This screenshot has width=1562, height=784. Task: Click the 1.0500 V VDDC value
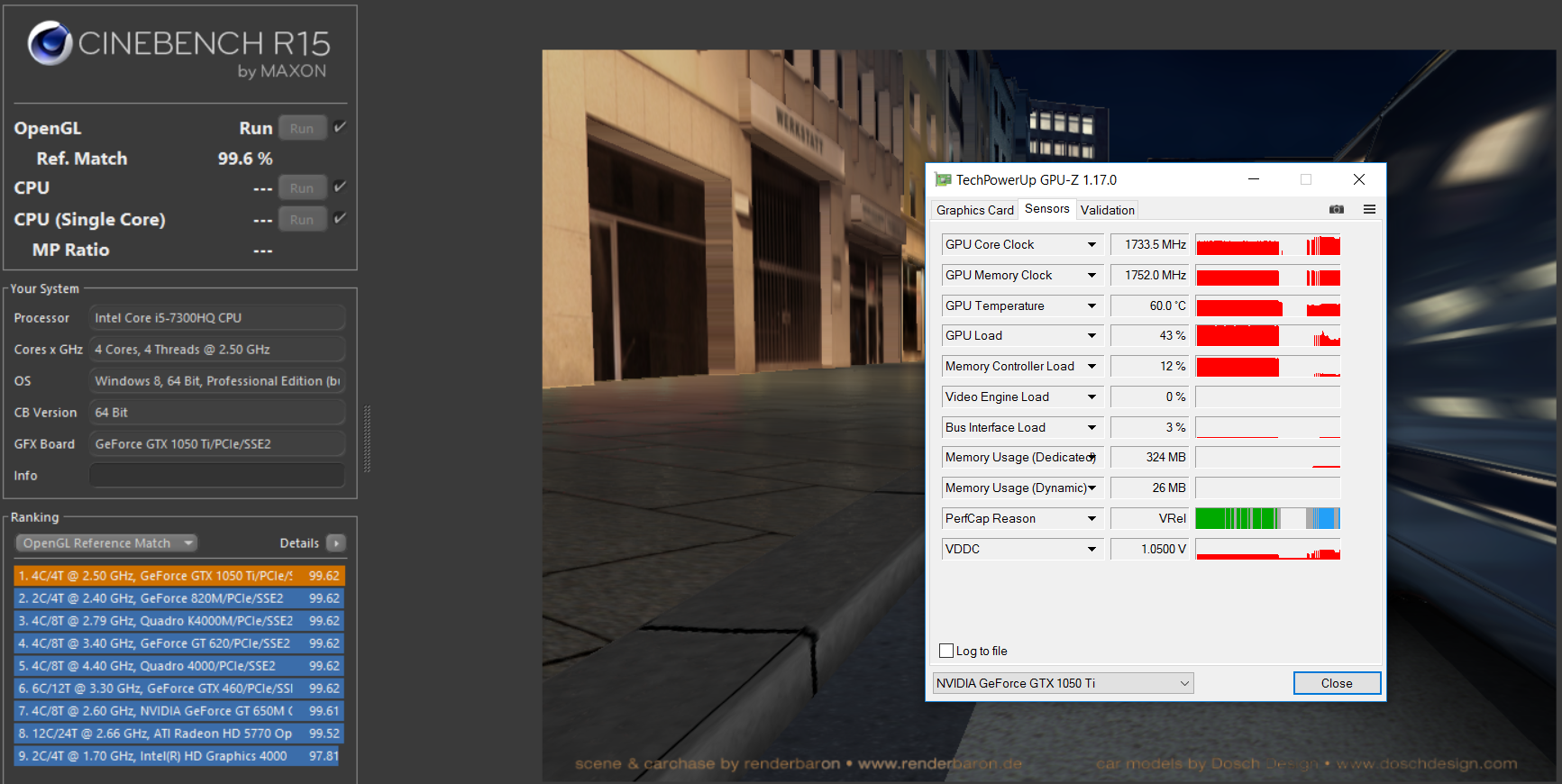point(1150,550)
